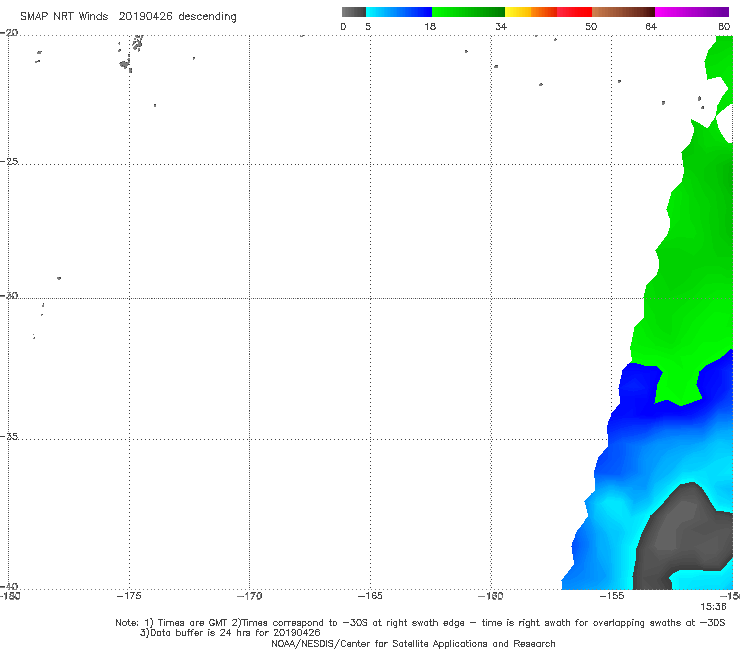Click the color bar label '50'
The height and width of the screenshot is (650, 740).
[x=591, y=26]
